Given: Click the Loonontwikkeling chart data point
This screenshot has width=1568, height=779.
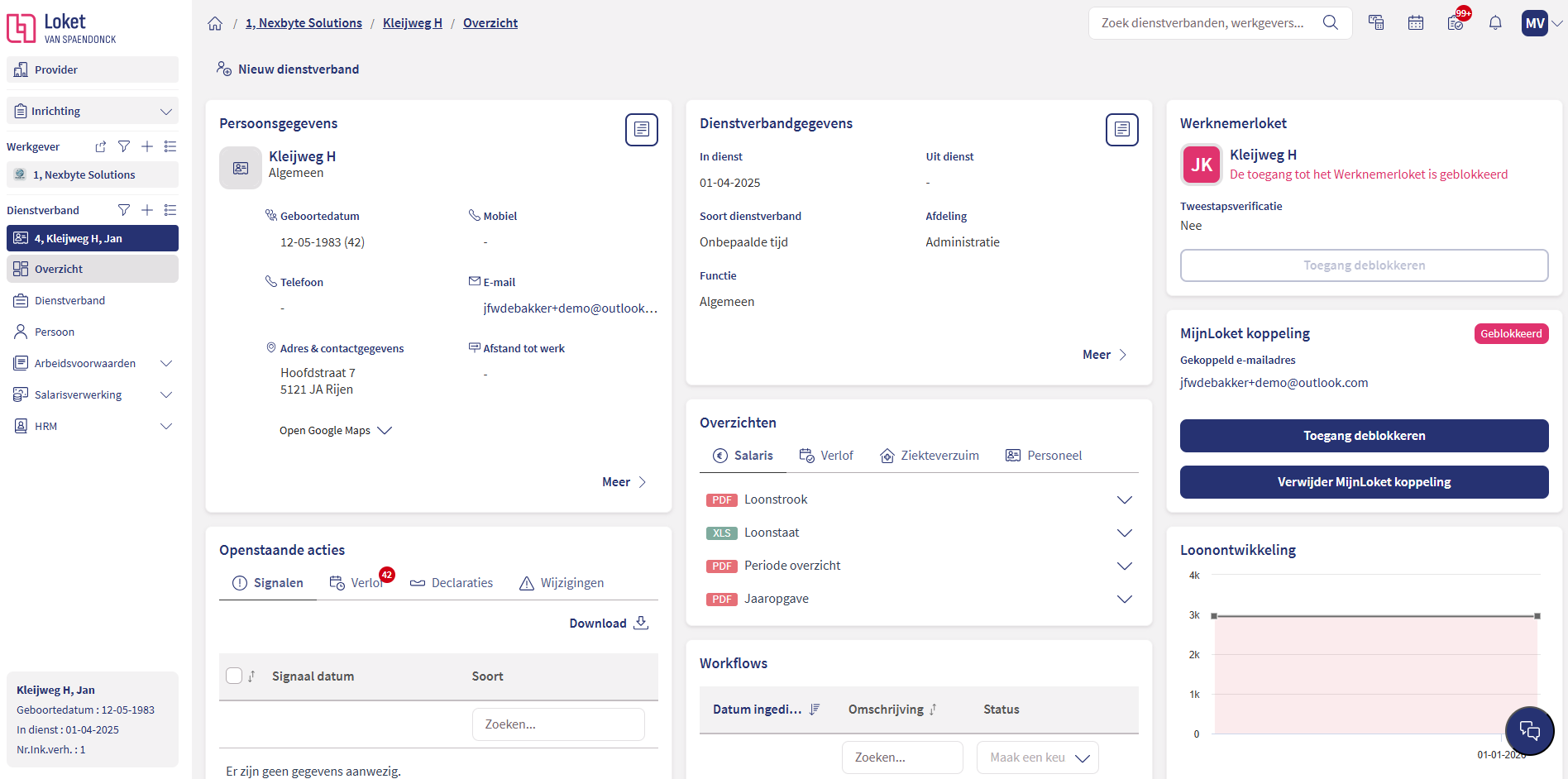Looking at the screenshot, I should point(1537,616).
